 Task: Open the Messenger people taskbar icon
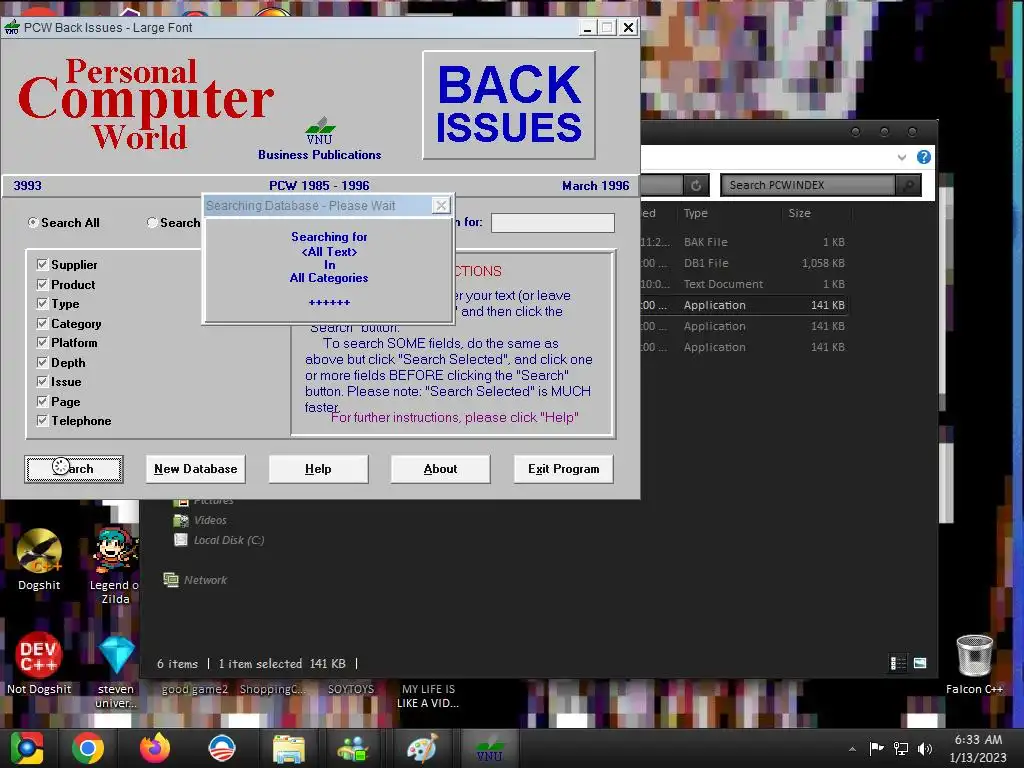(x=353, y=748)
